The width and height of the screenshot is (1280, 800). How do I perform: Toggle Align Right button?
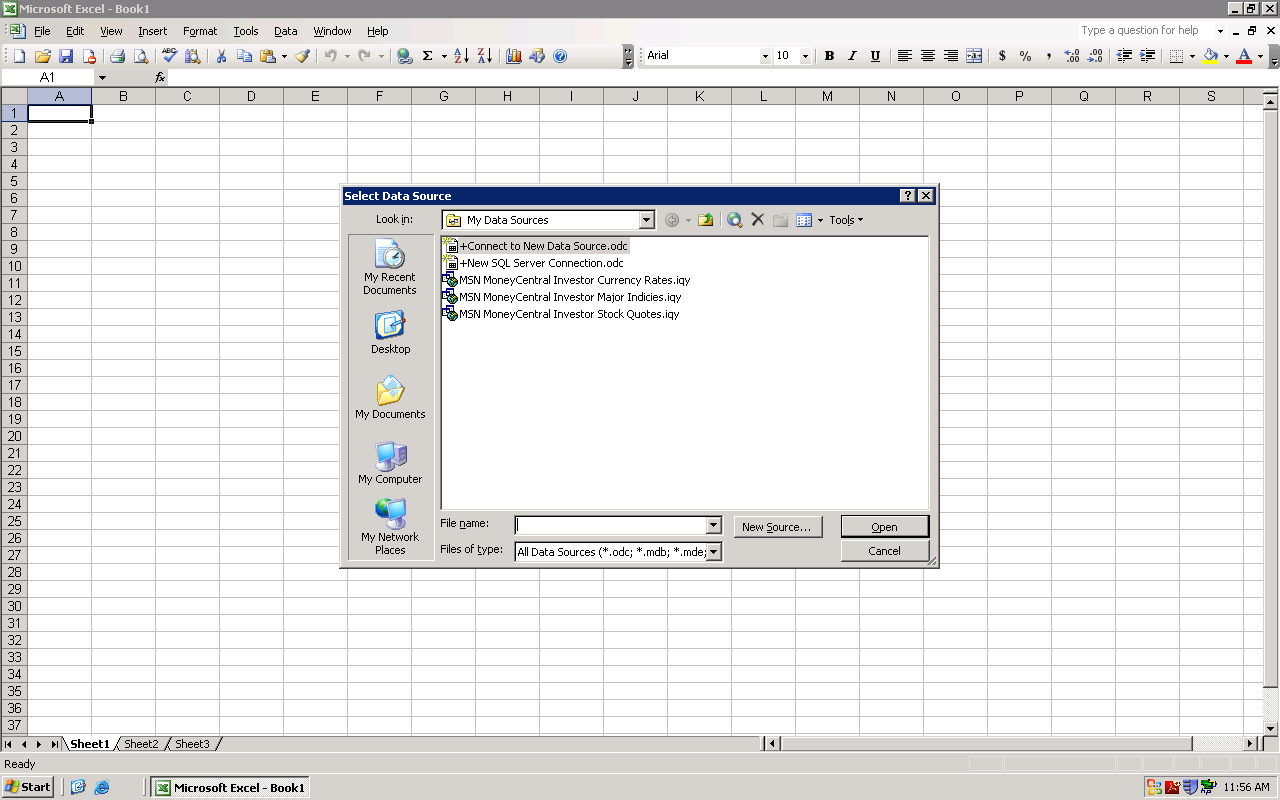[x=950, y=56]
